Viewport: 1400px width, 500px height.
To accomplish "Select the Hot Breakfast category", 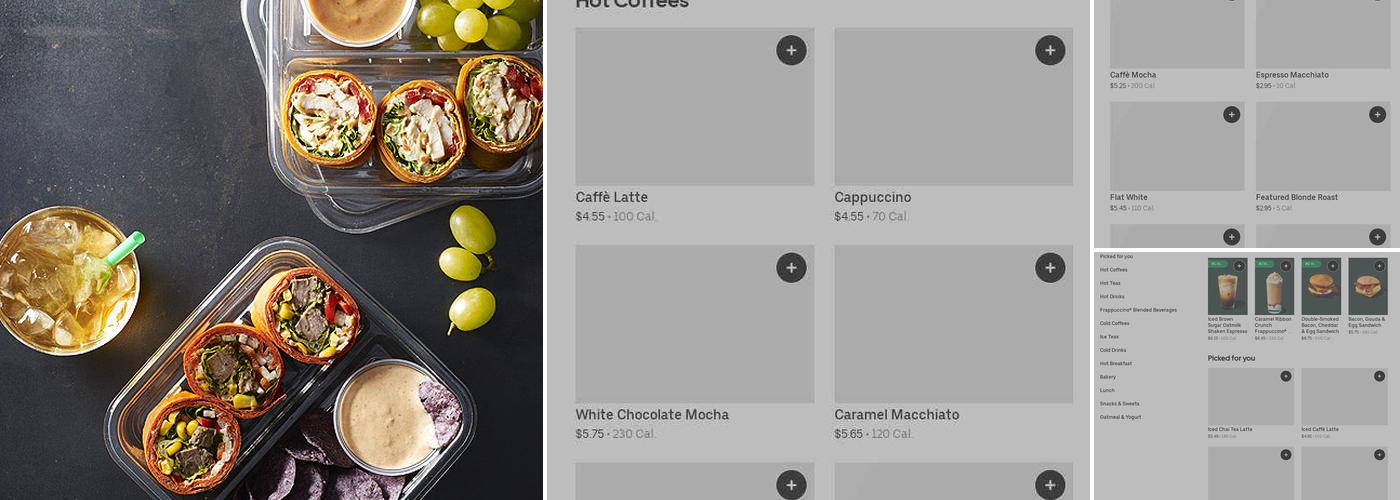I will pyautogui.click(x=1116, y=363).
